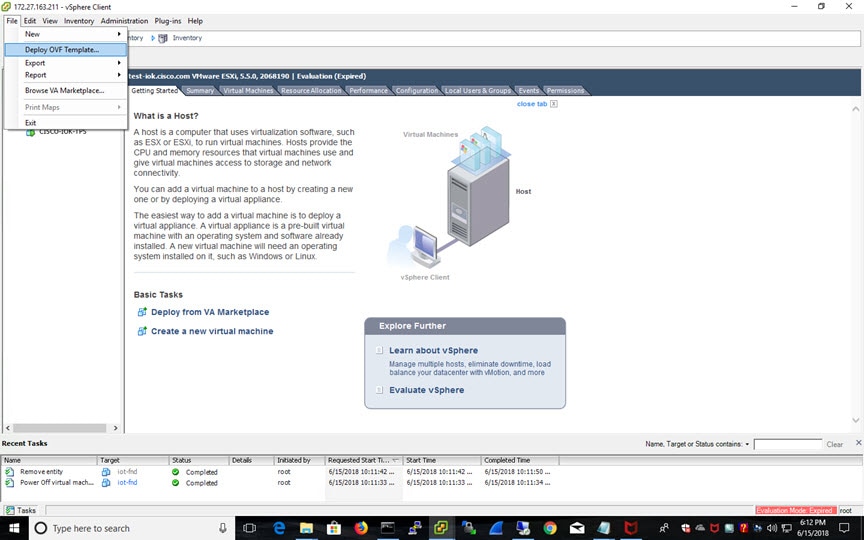This screenshot has width=864, height=540.
Task: Click the VM icon in Power Off target
Action: point(106,483)
